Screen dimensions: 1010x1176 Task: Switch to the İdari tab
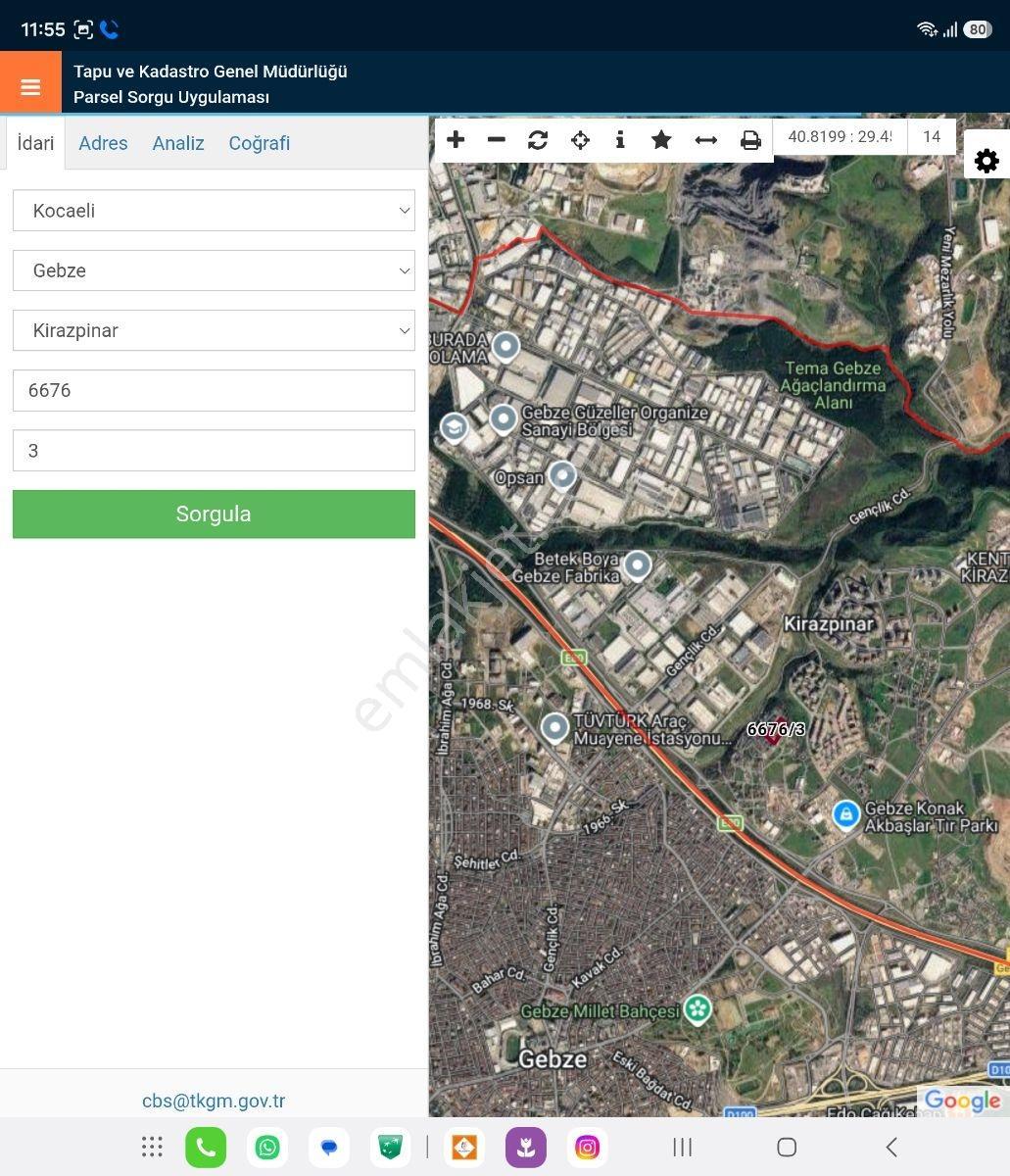[x=36, y=143]
